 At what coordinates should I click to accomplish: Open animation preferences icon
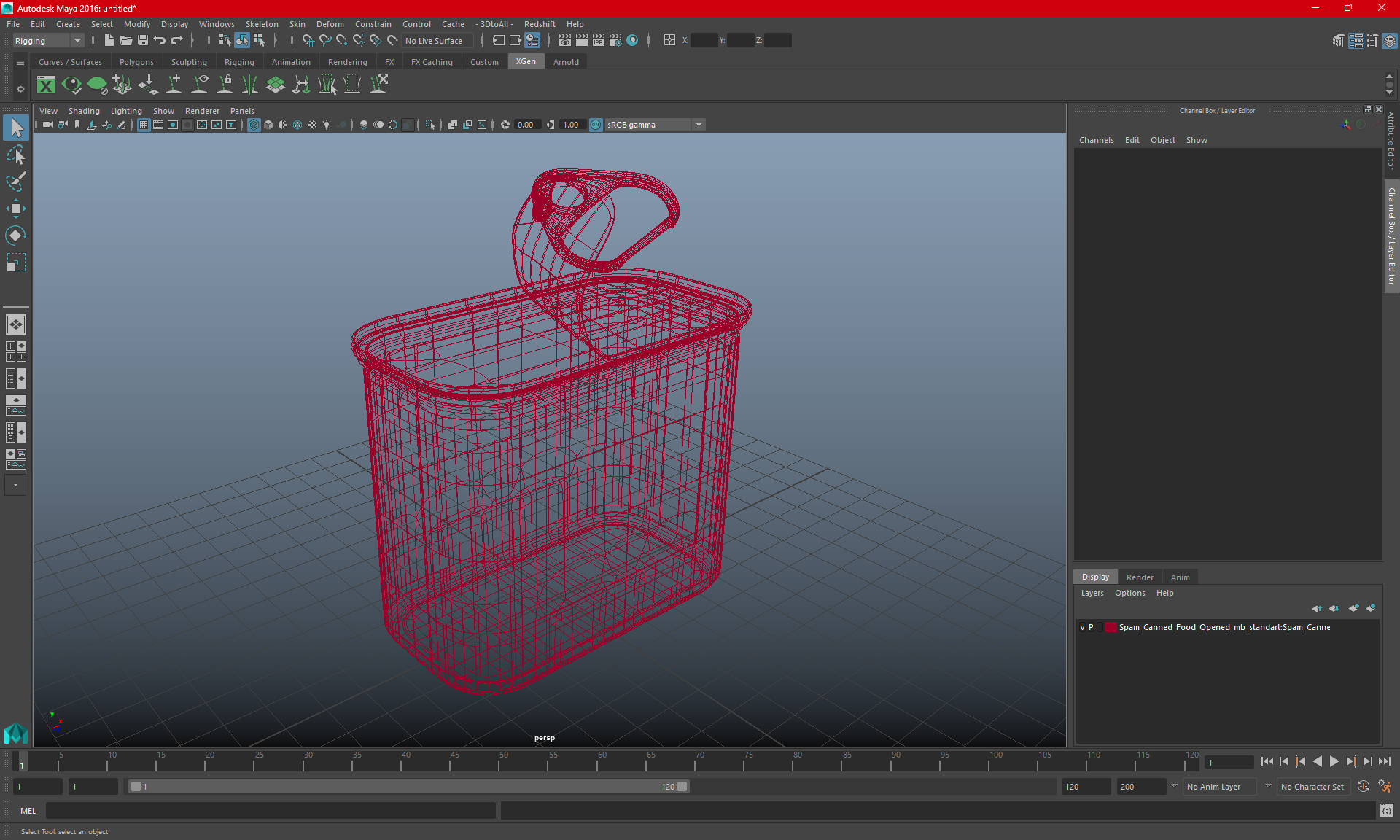(x=1385, y=787)
